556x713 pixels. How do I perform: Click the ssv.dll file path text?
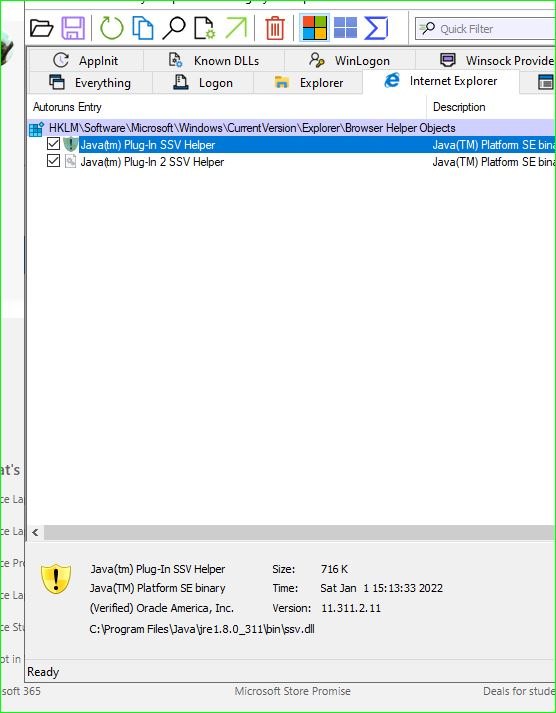202,629
